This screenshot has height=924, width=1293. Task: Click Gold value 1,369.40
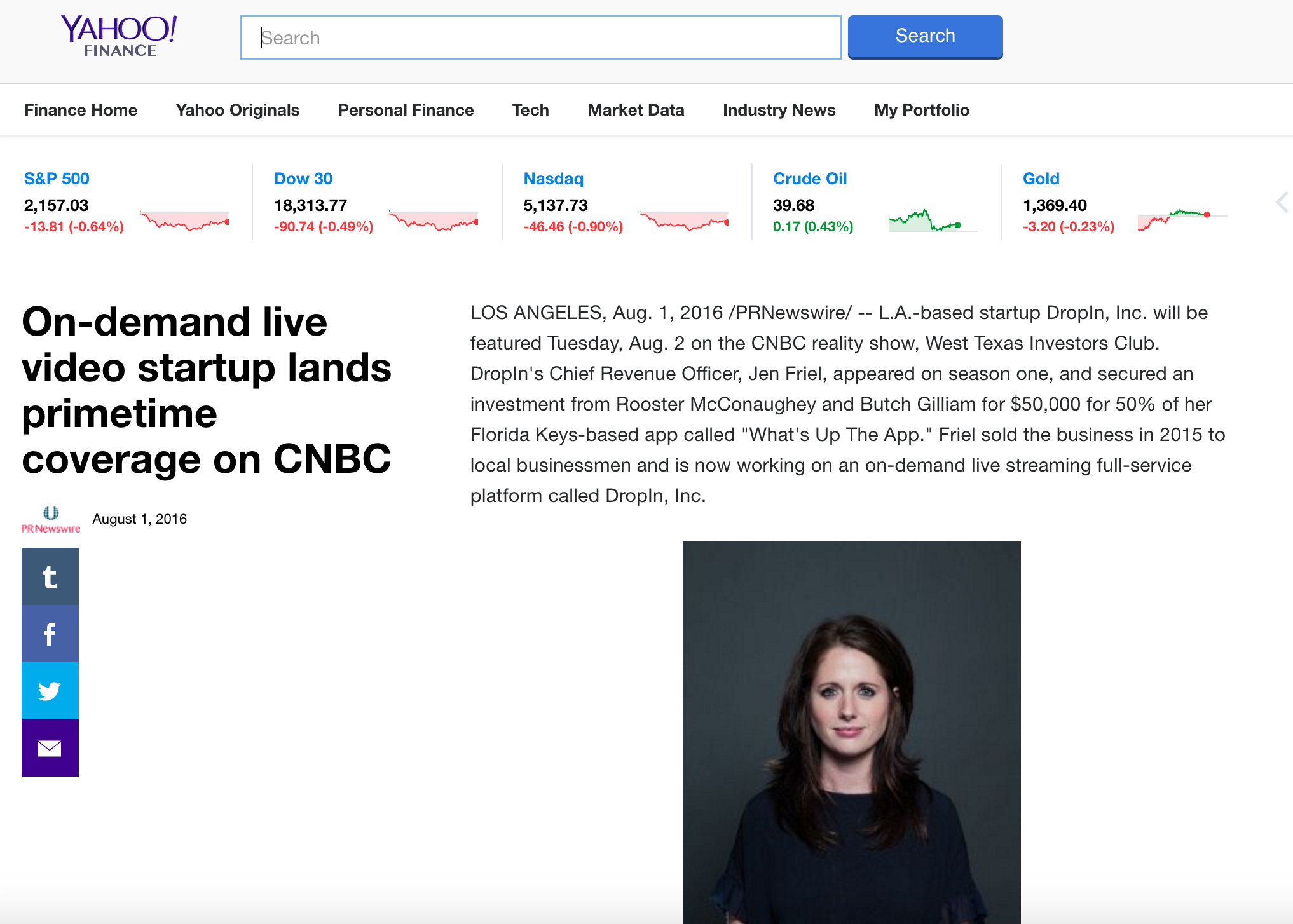click(x=1055, y=205)
